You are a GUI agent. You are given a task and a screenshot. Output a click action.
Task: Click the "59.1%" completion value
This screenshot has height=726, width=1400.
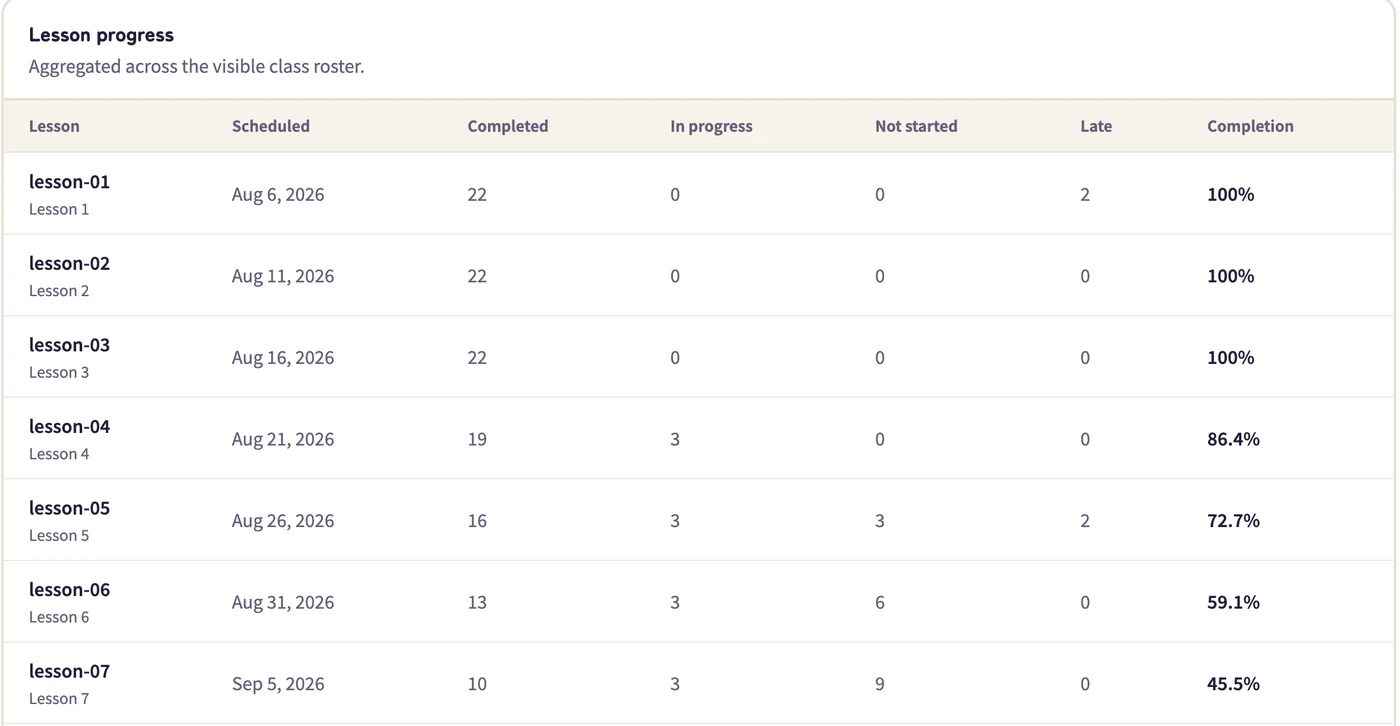(x=1233, y=602)
